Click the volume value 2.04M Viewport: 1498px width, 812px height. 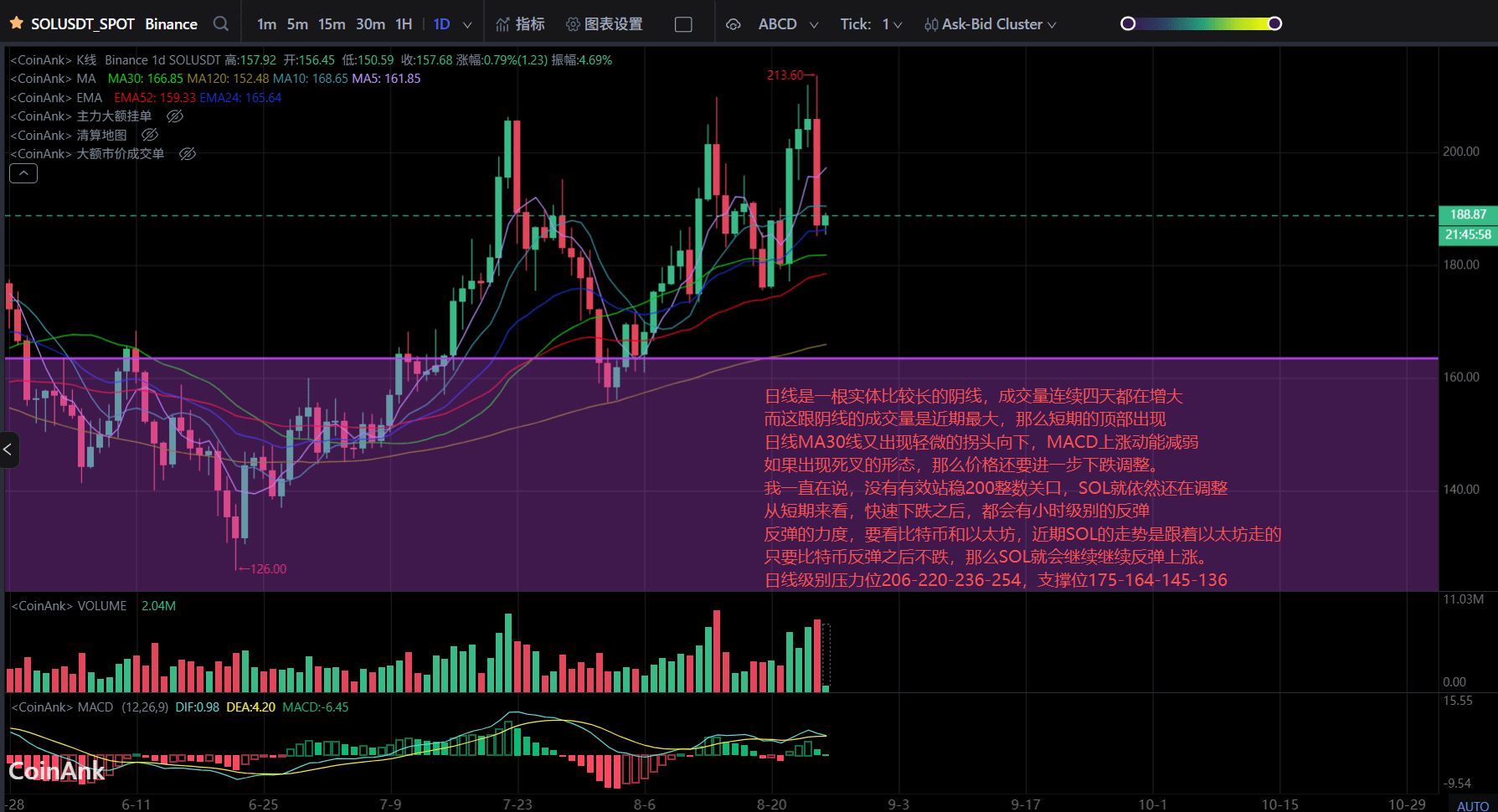click(x=158, y=606)
